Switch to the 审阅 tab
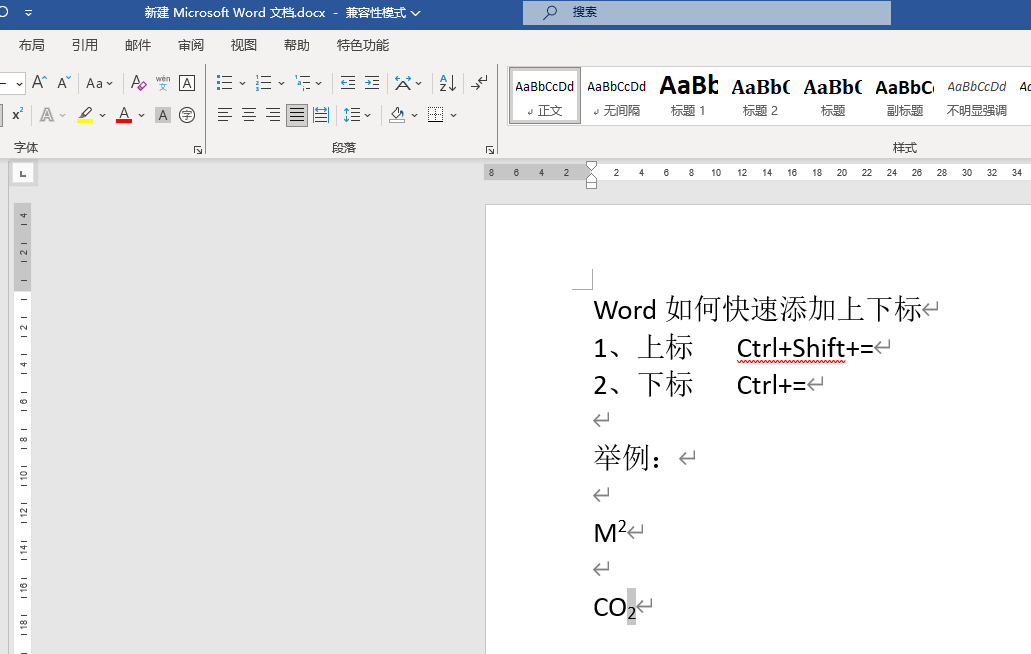 (x=191, y=45)
